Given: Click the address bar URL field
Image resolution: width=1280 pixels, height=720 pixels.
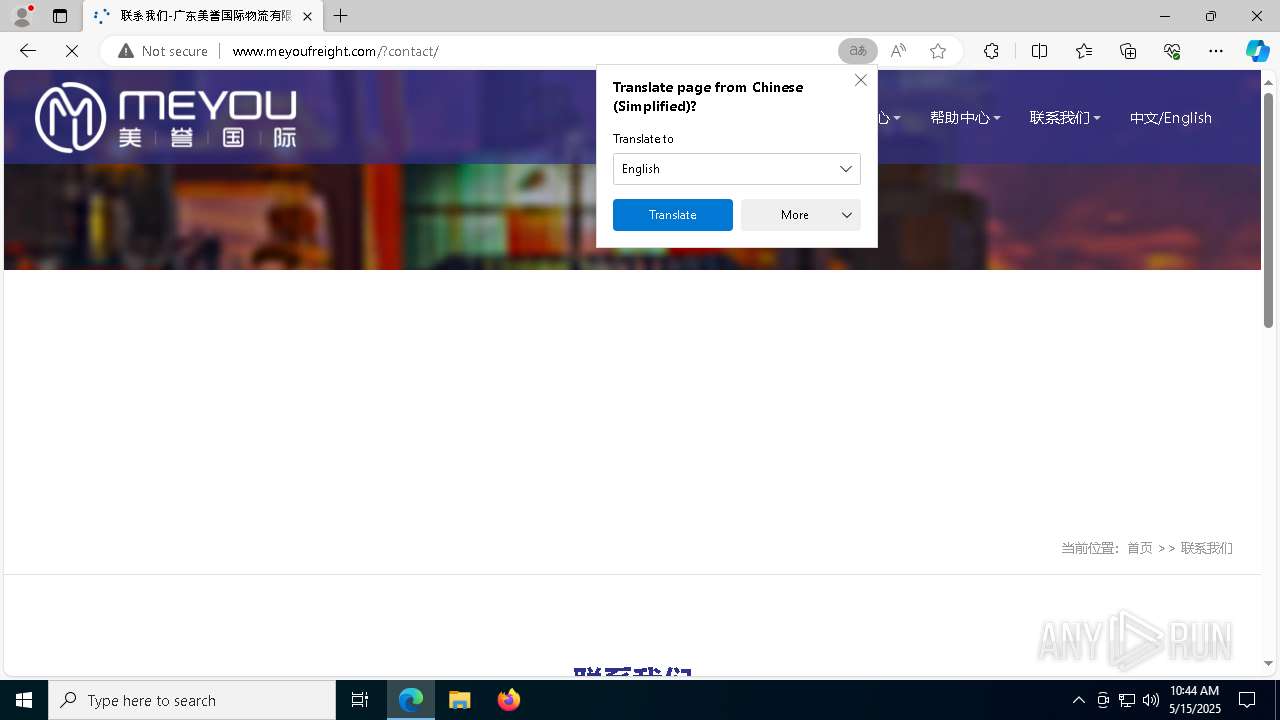Looking at the screenshot, I should coord(530,51).
